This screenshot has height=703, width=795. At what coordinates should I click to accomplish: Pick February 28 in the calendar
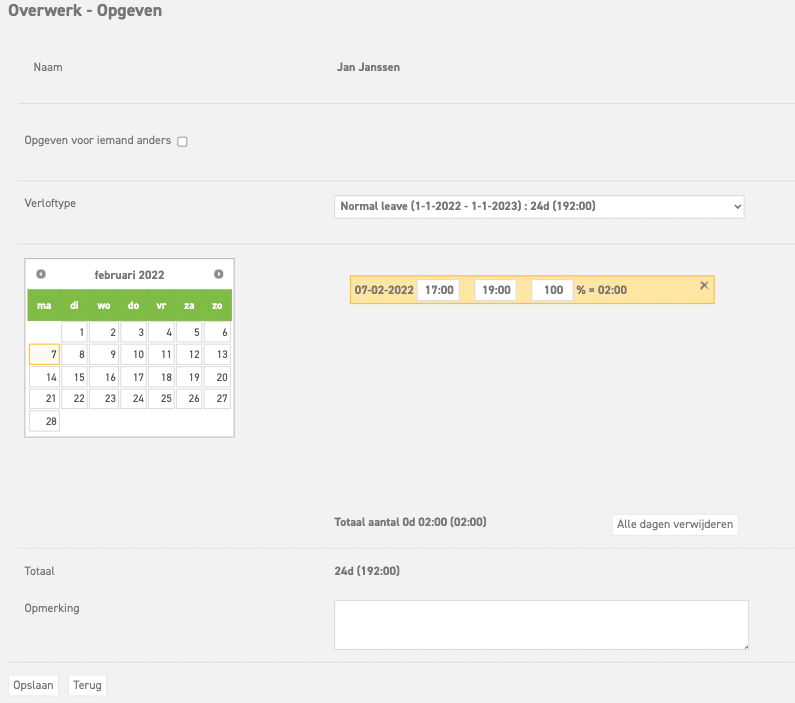coord(45,422)
